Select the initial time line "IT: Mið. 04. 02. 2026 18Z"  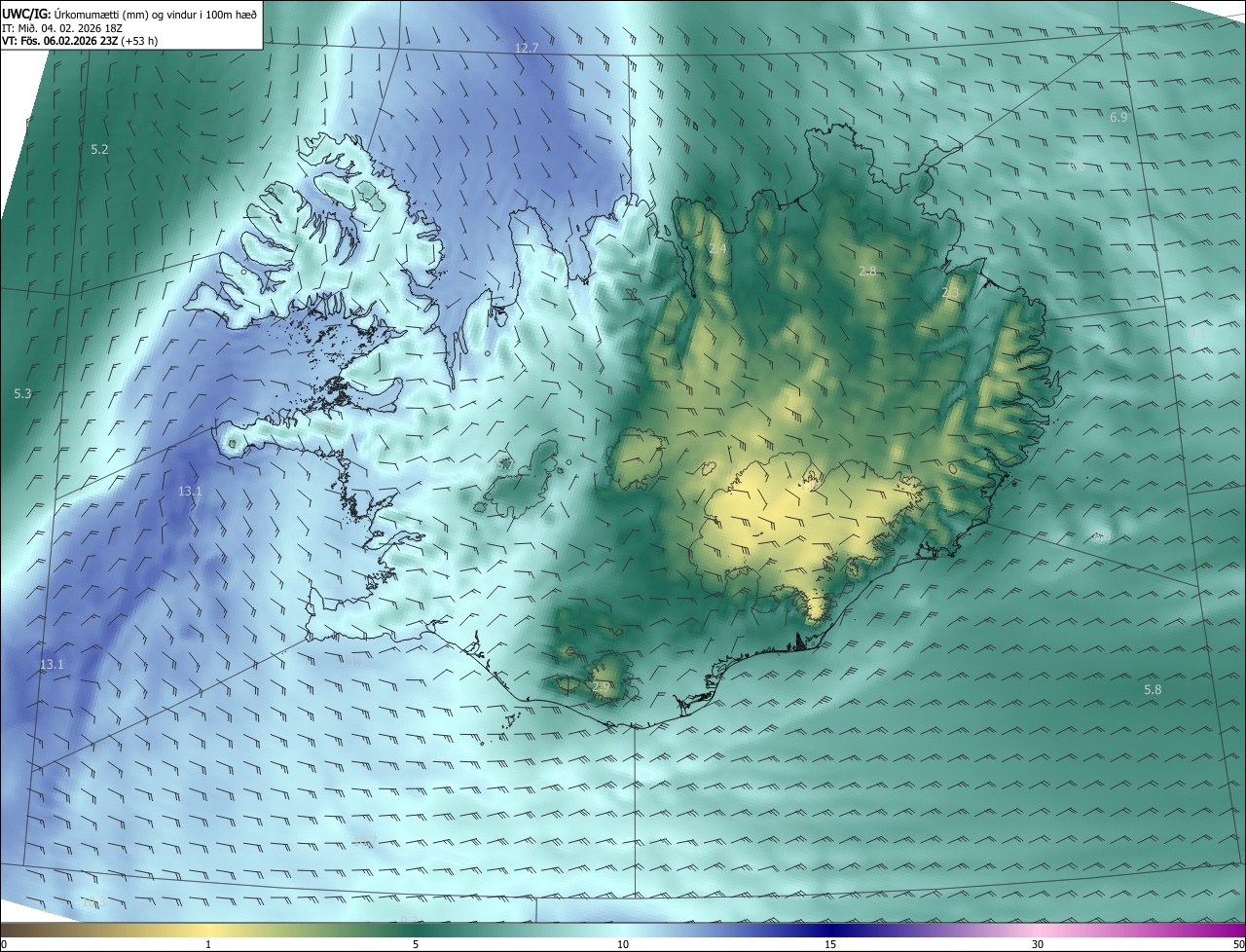click(x=62, y=28)
